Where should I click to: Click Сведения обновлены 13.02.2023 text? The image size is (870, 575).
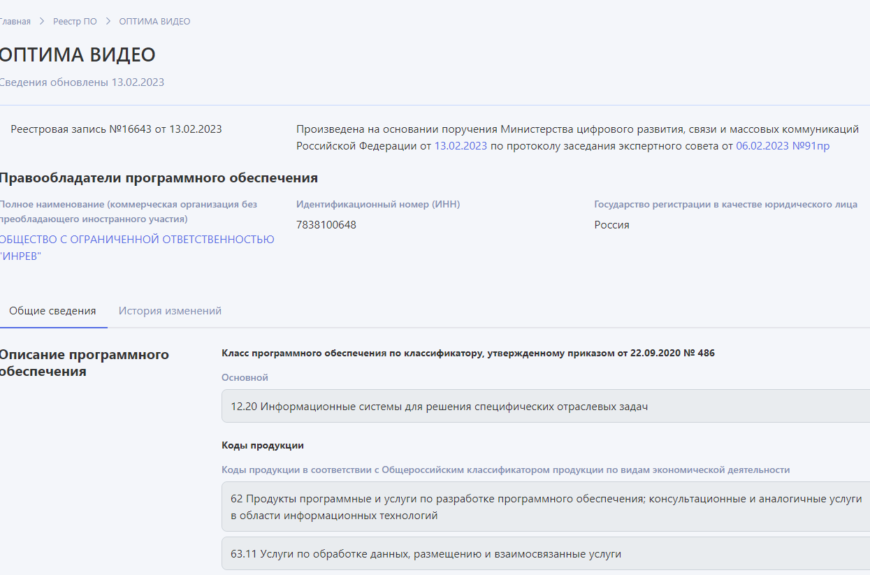[x=82, y=82]
